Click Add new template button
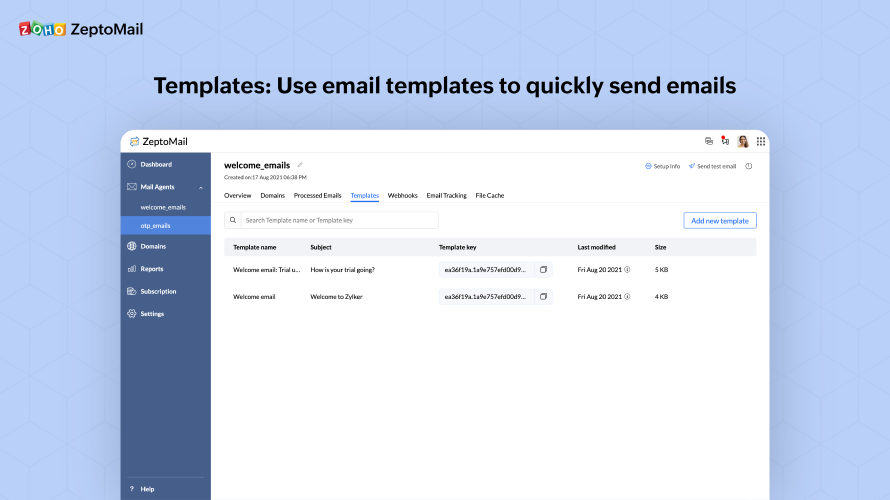The height and width of the screenshot is (500, 890). (720, 221)
